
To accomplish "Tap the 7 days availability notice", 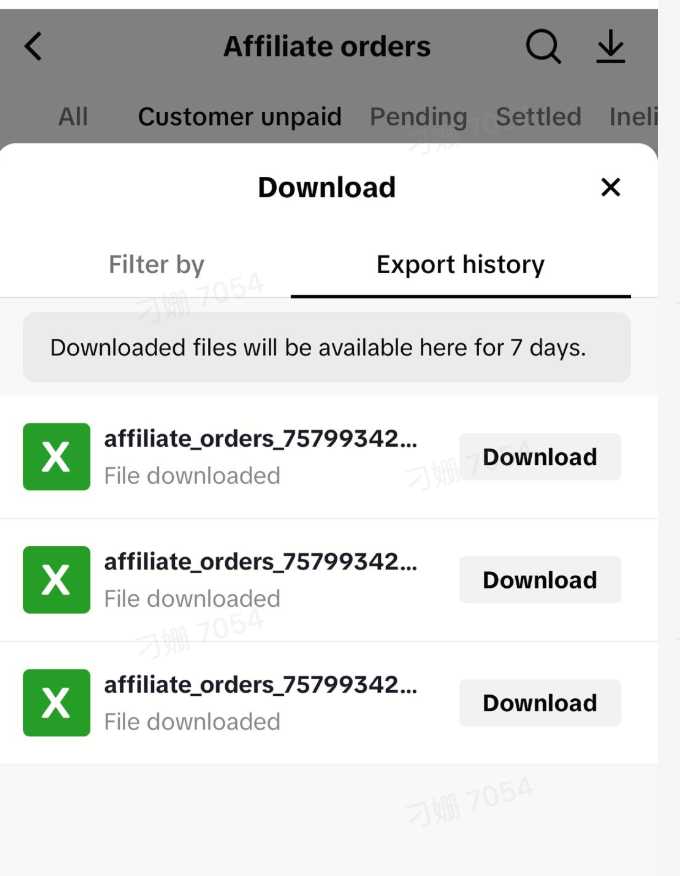I will click(327, 347).
